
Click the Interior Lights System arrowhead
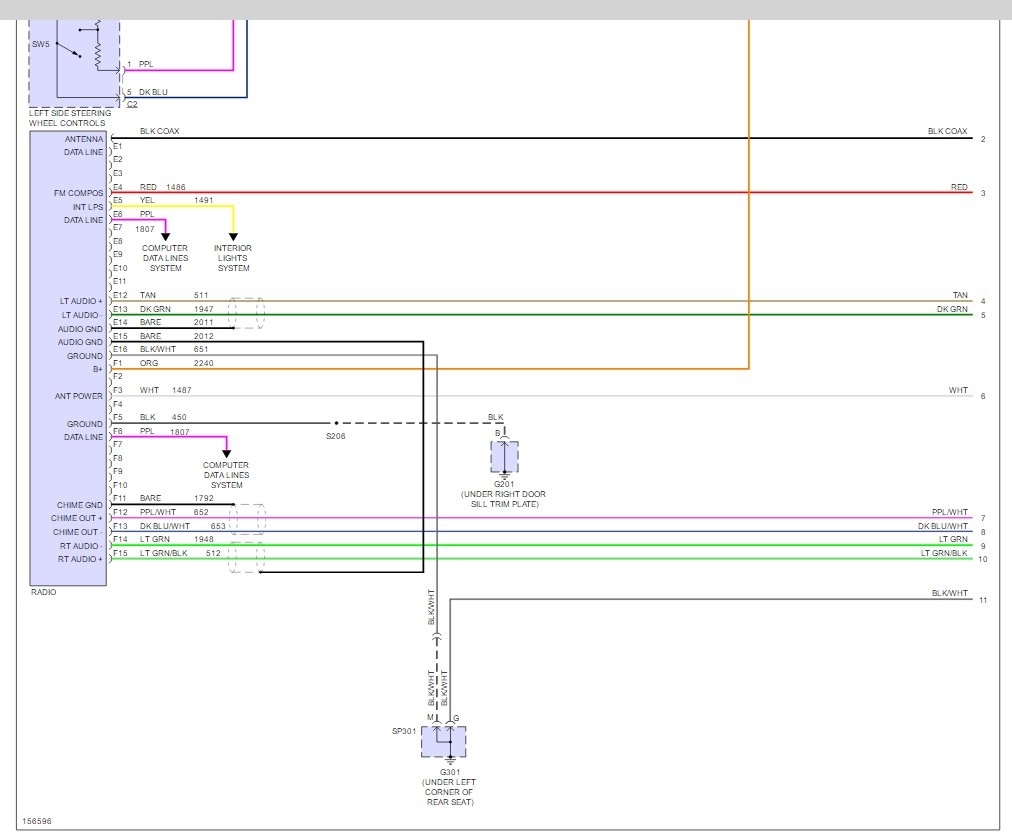(x=233, y=237)
